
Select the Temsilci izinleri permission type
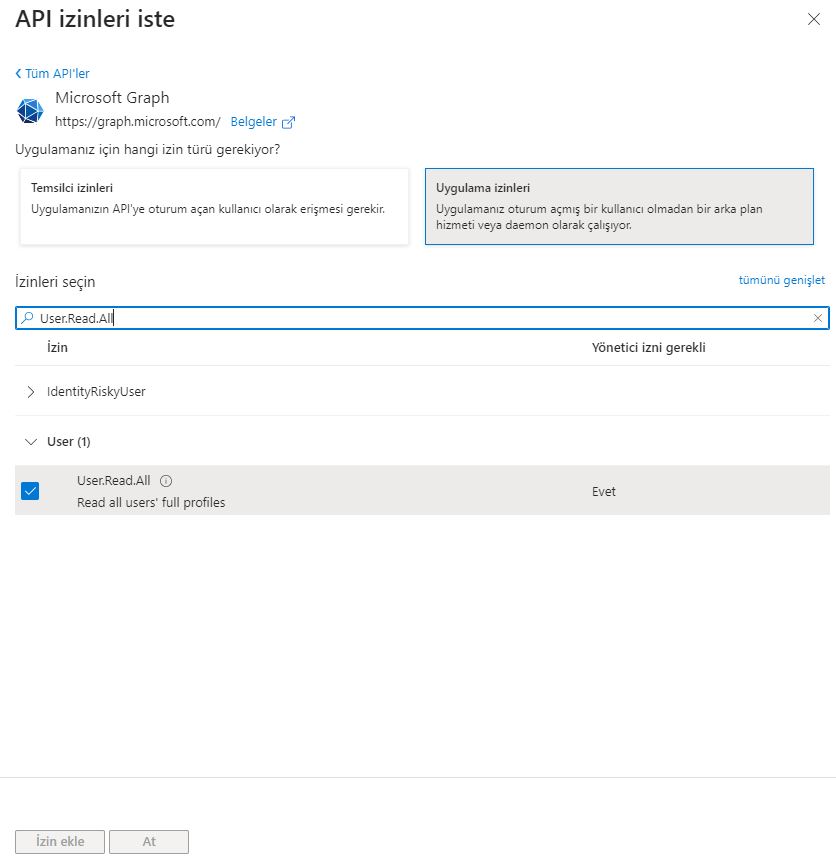[x=214, y=206]
